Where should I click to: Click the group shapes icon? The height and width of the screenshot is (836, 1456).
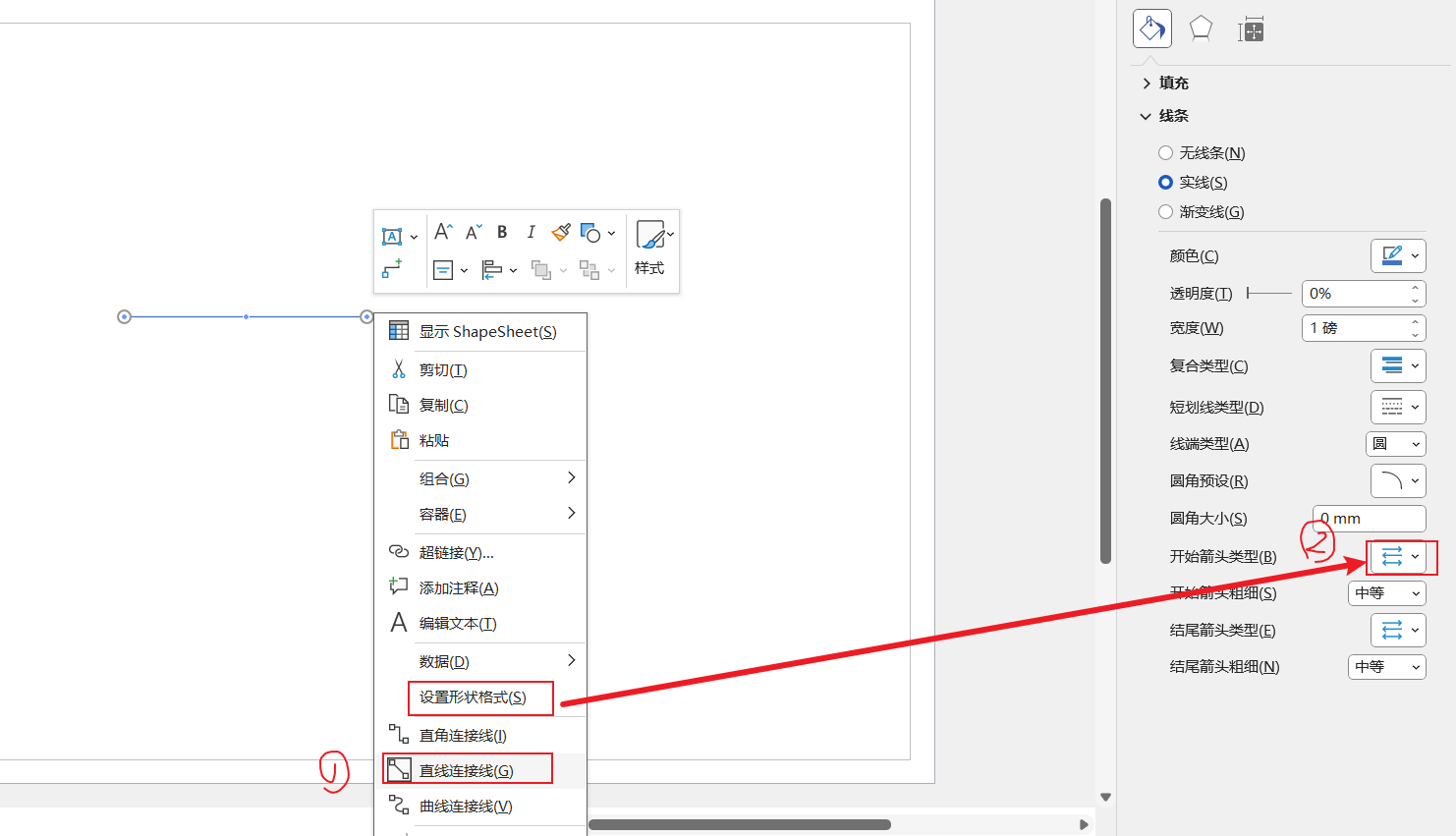589,269
